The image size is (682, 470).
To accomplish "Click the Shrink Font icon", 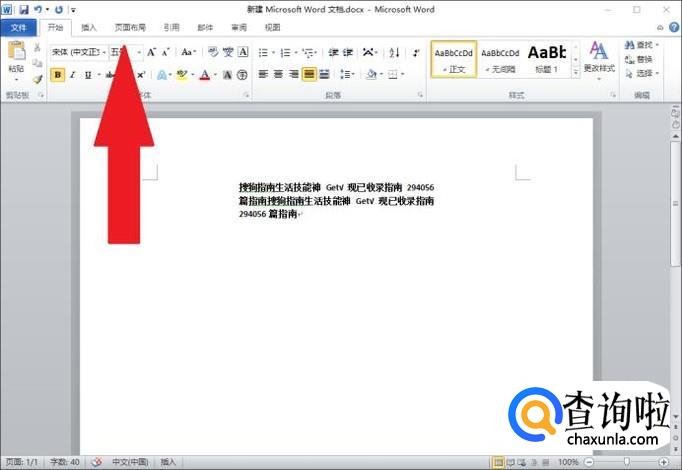I will [165, 52].
